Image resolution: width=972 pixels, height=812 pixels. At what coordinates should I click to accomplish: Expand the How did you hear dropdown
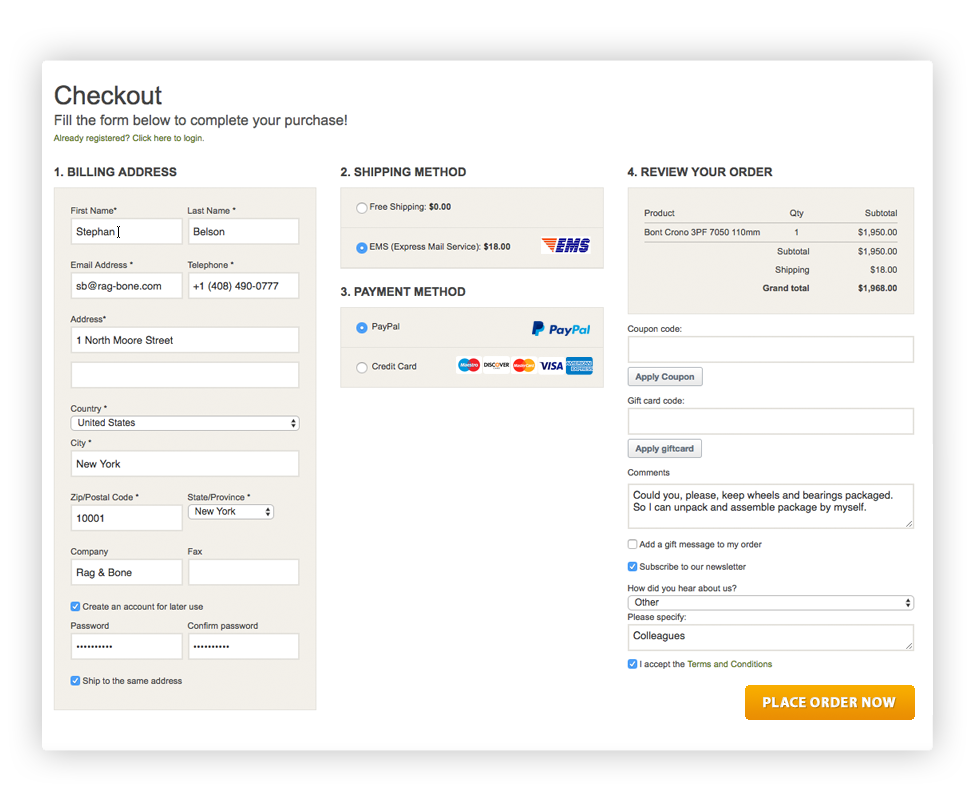click(770, 603)
